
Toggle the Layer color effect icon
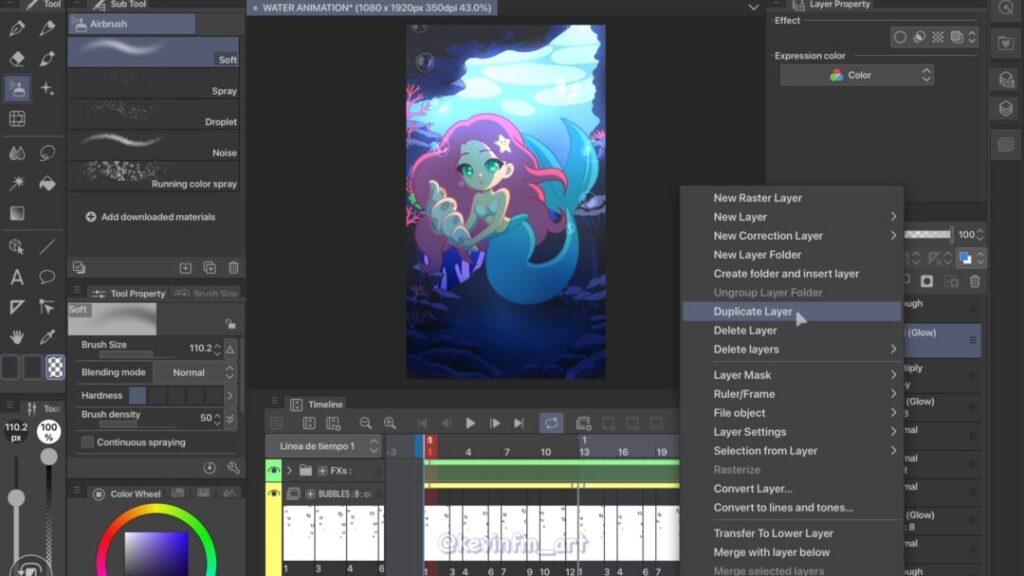[x=957, y=37]
